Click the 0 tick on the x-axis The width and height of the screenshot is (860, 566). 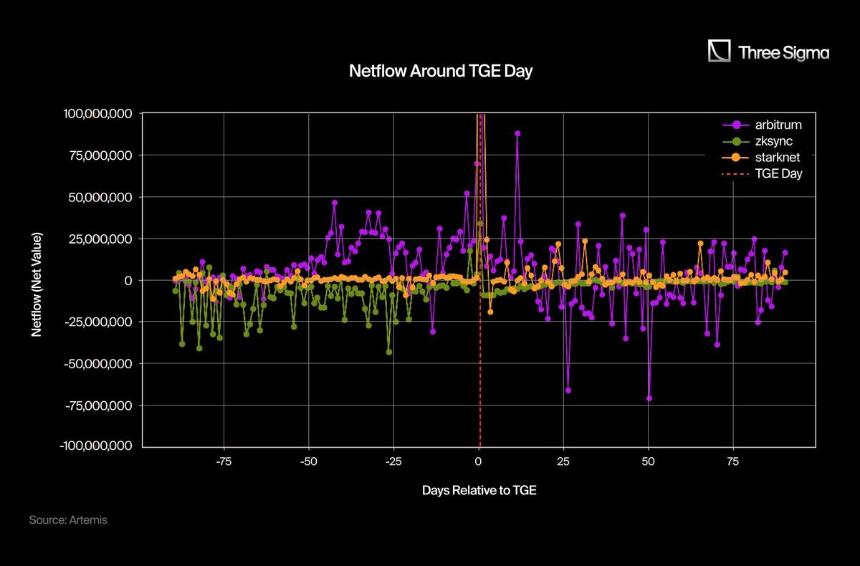478,462
